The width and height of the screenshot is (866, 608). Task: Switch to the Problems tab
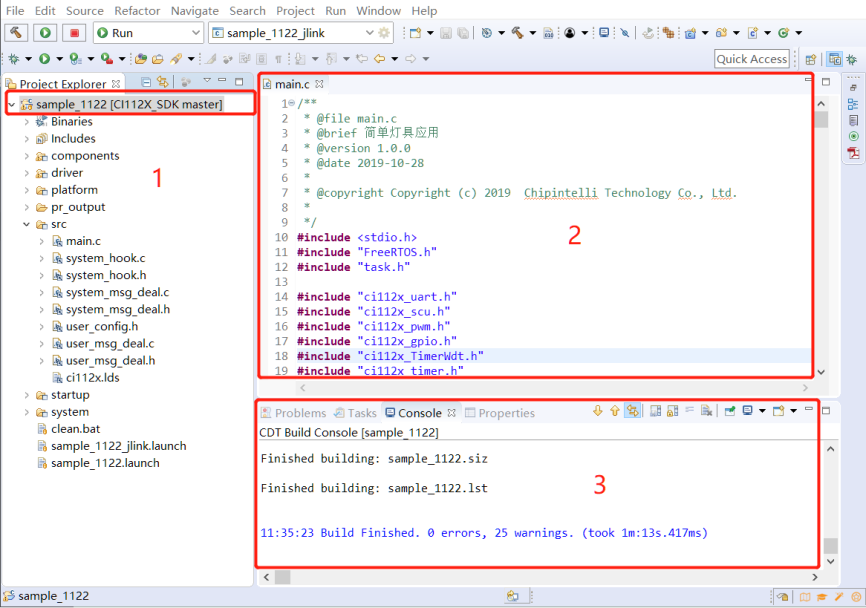coord(293,413)
